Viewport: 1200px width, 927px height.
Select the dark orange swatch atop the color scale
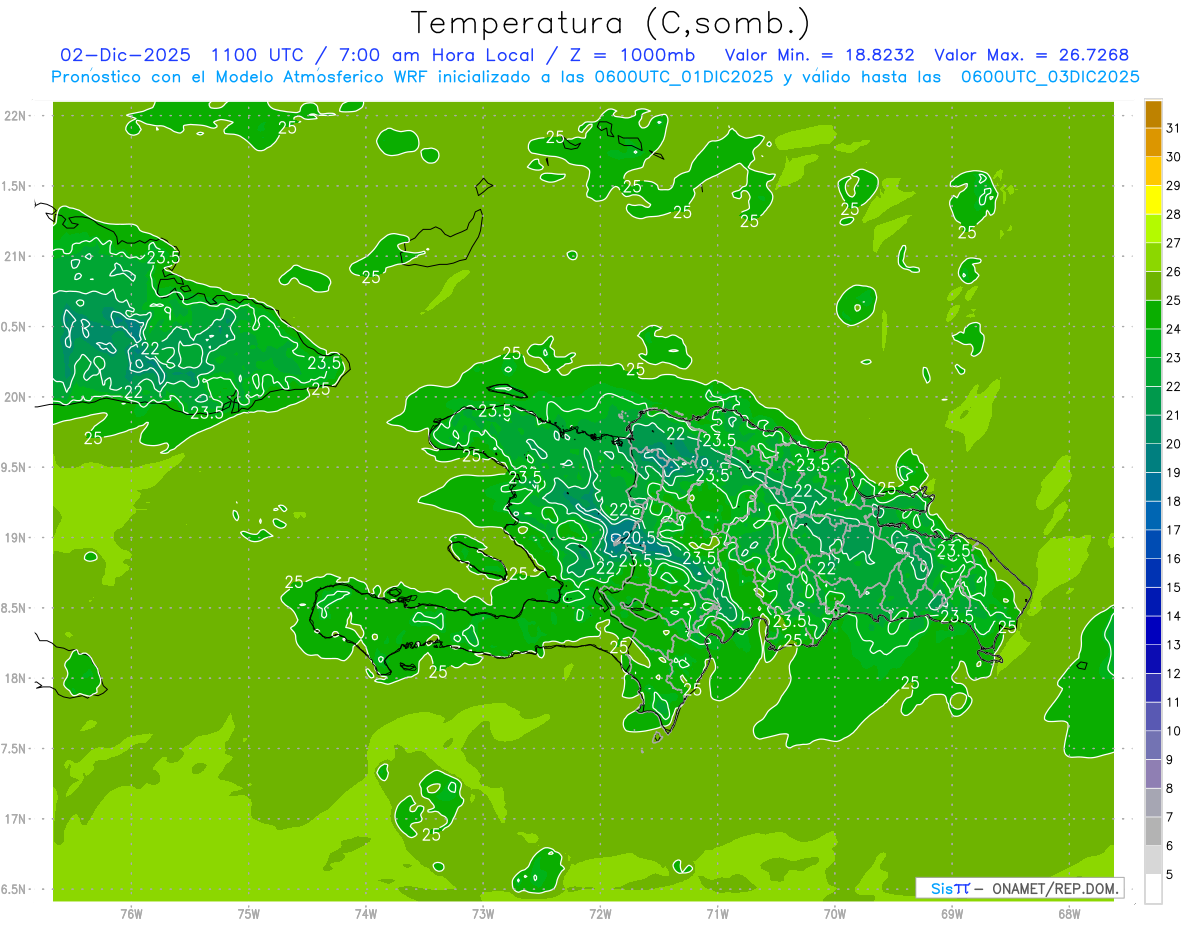[x=1153, y=114]
